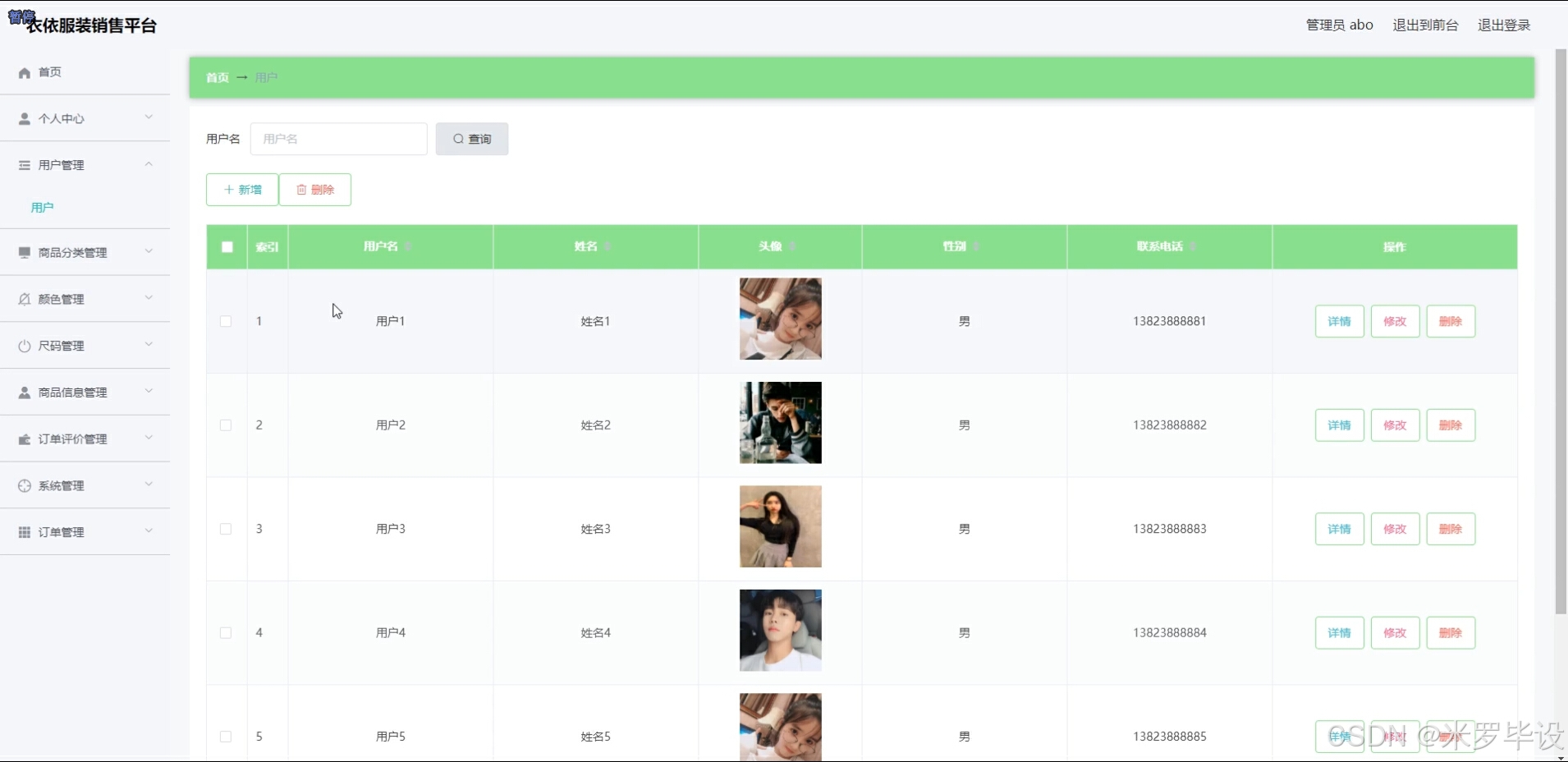The image size is (1568, 762).
Task: Click into the 用户名 search input
Action: pyautogui.click(x=339, y=139)
